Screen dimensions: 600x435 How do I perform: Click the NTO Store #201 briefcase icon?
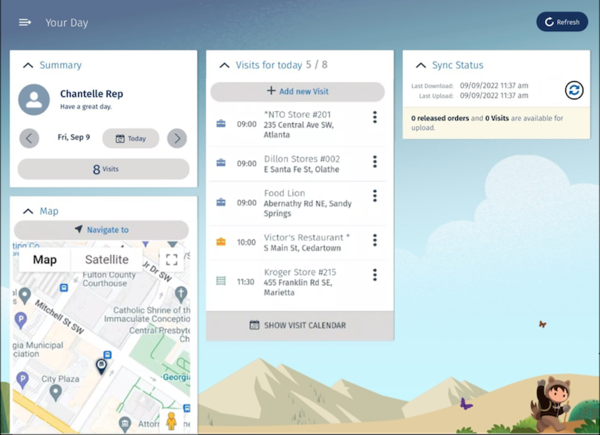coord(221,124)
